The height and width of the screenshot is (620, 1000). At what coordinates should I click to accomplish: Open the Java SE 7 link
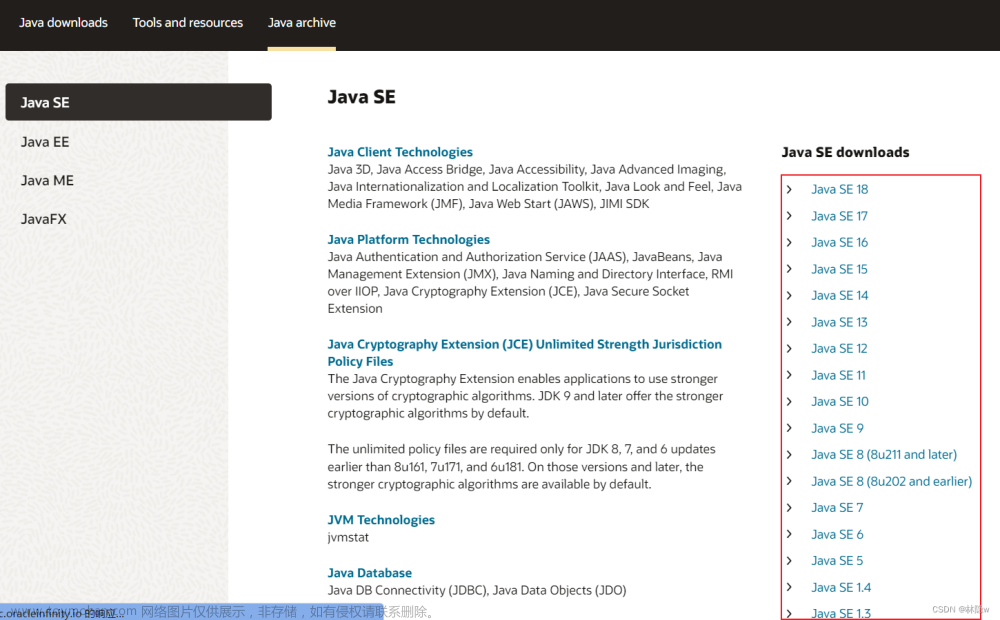tap(837, 508)
